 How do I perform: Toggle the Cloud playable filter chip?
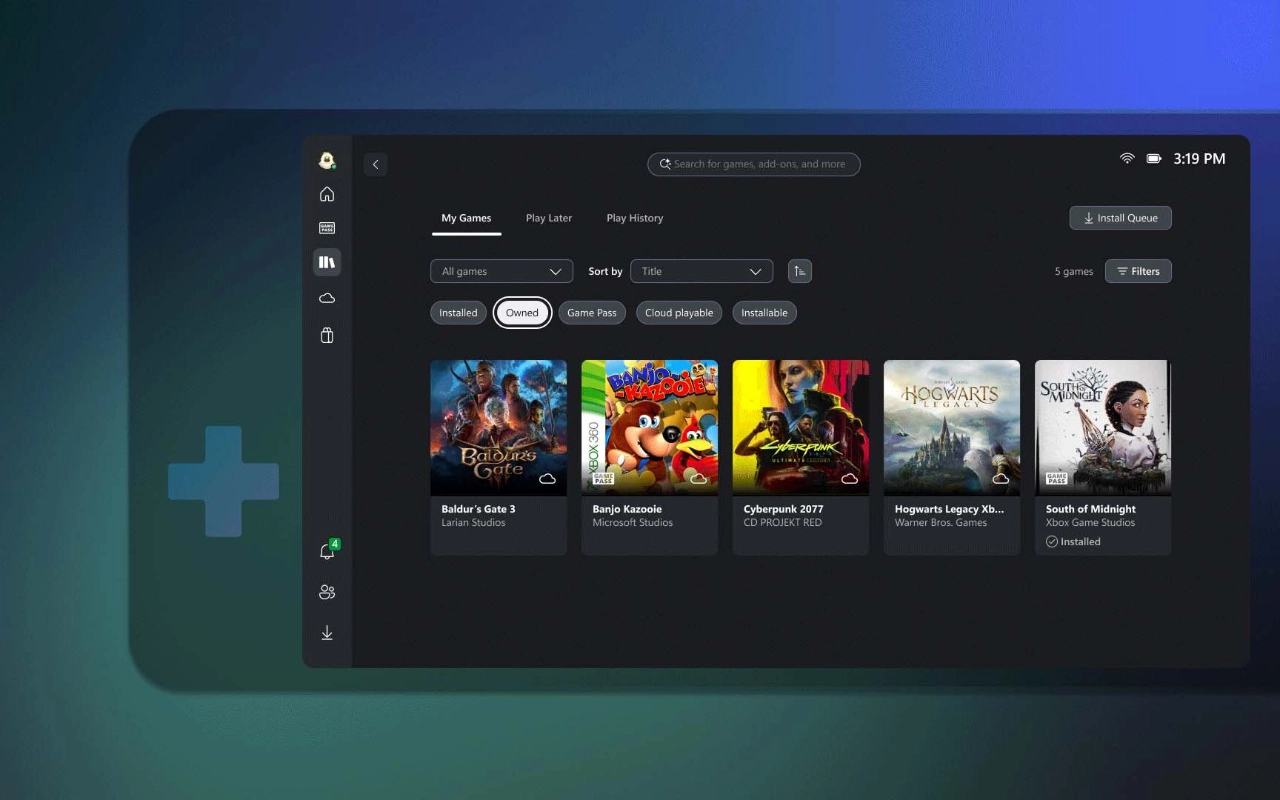(679, 313)
